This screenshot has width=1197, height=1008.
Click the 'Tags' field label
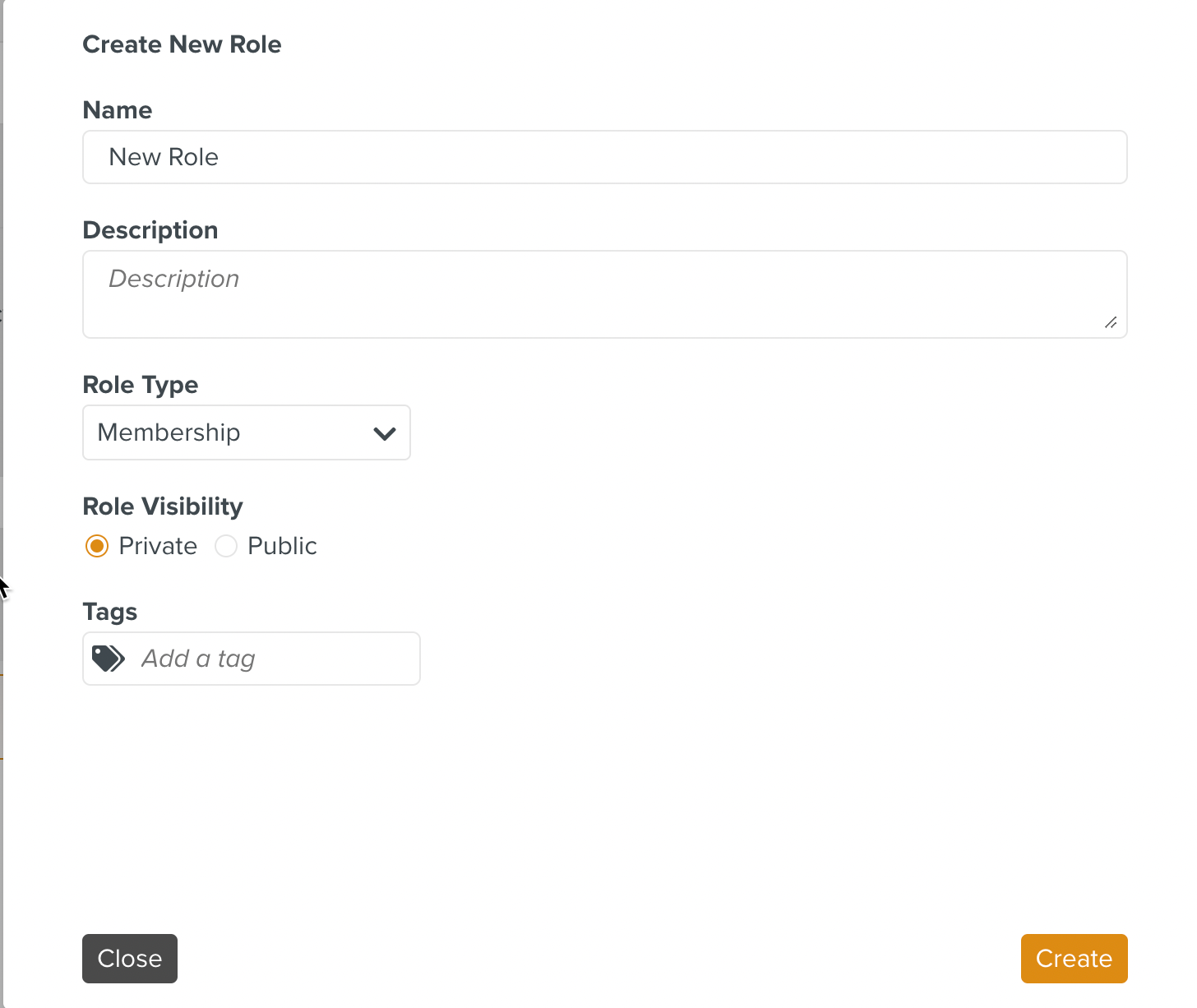(x=110, y=612)
